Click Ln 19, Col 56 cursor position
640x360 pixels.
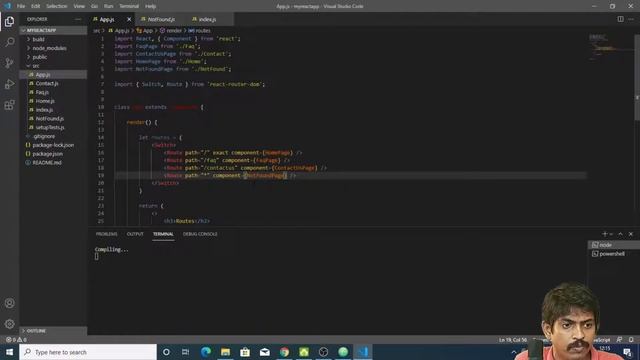[x=513, y=340]
